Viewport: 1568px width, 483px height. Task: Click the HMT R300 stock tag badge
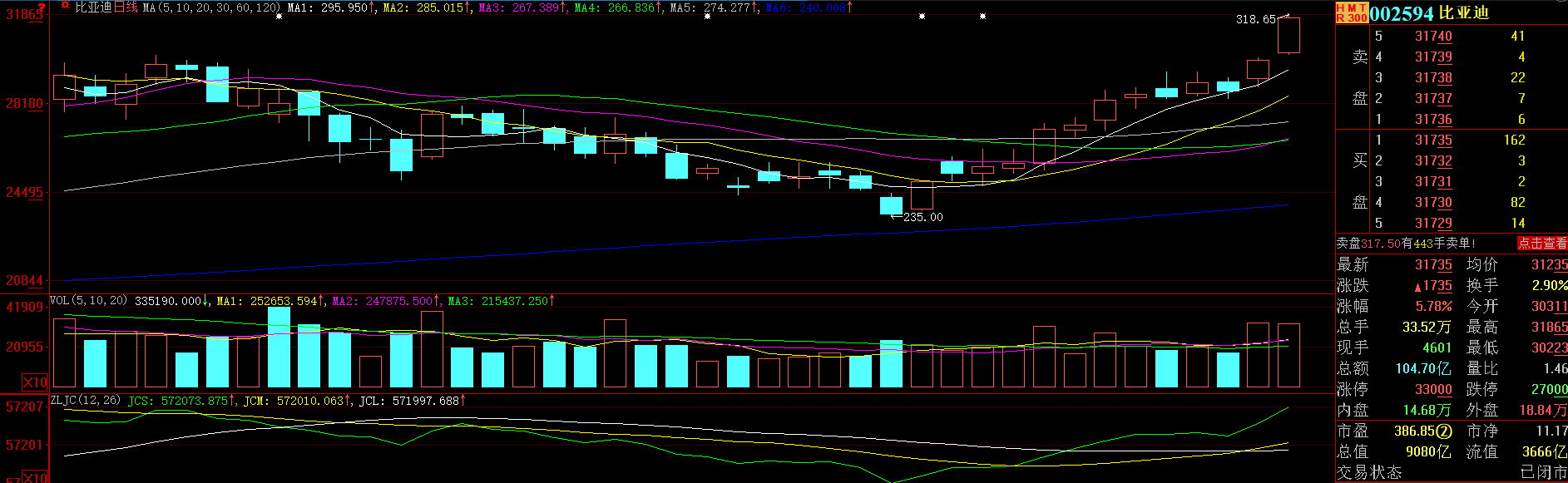[1351, 12]
